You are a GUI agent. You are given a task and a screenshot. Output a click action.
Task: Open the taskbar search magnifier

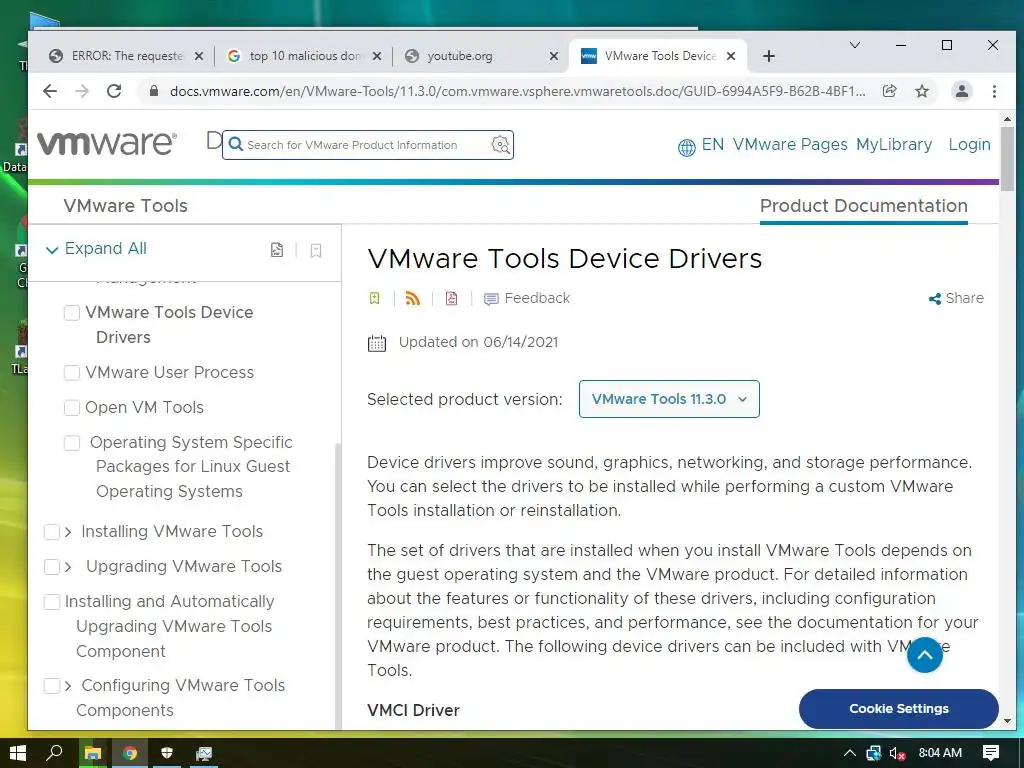55,753
